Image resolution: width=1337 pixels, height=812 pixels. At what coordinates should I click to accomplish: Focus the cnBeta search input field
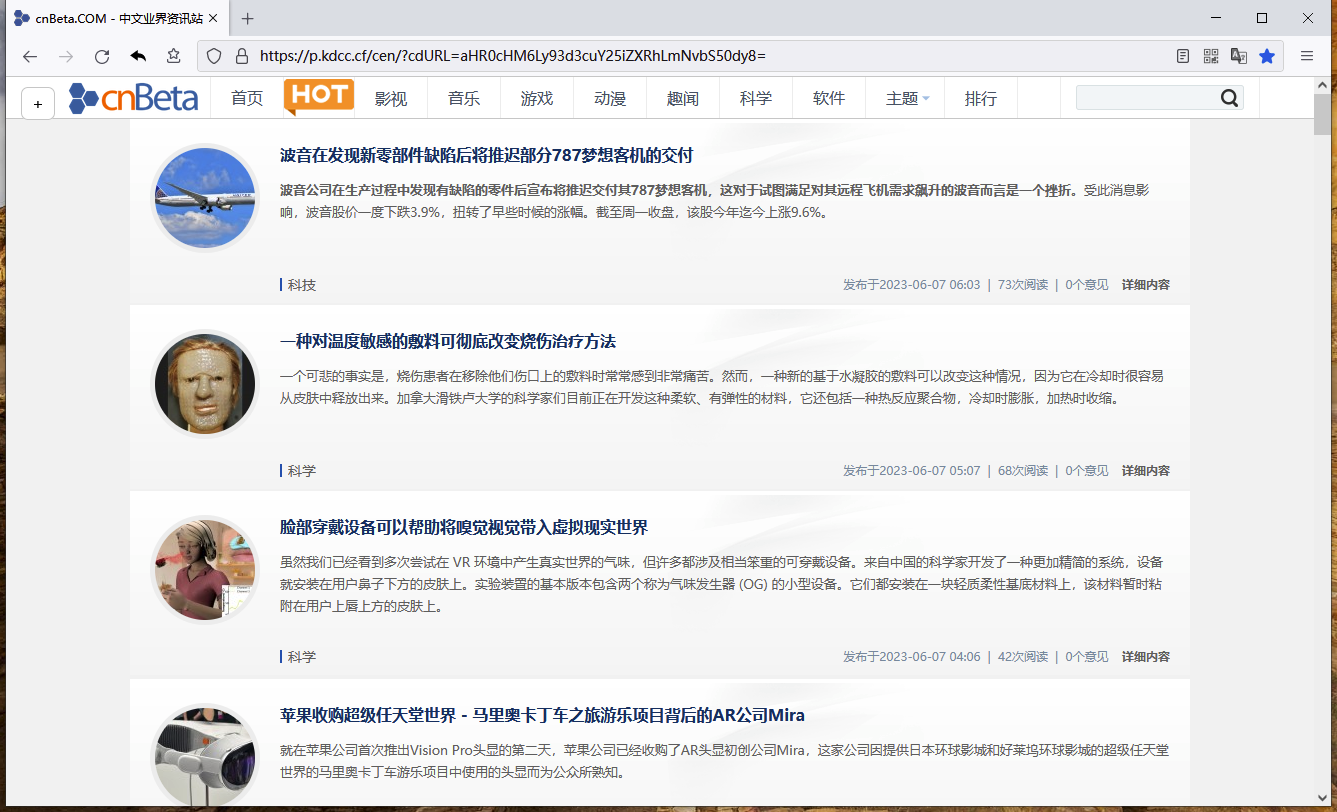(x=1147, y=98)
